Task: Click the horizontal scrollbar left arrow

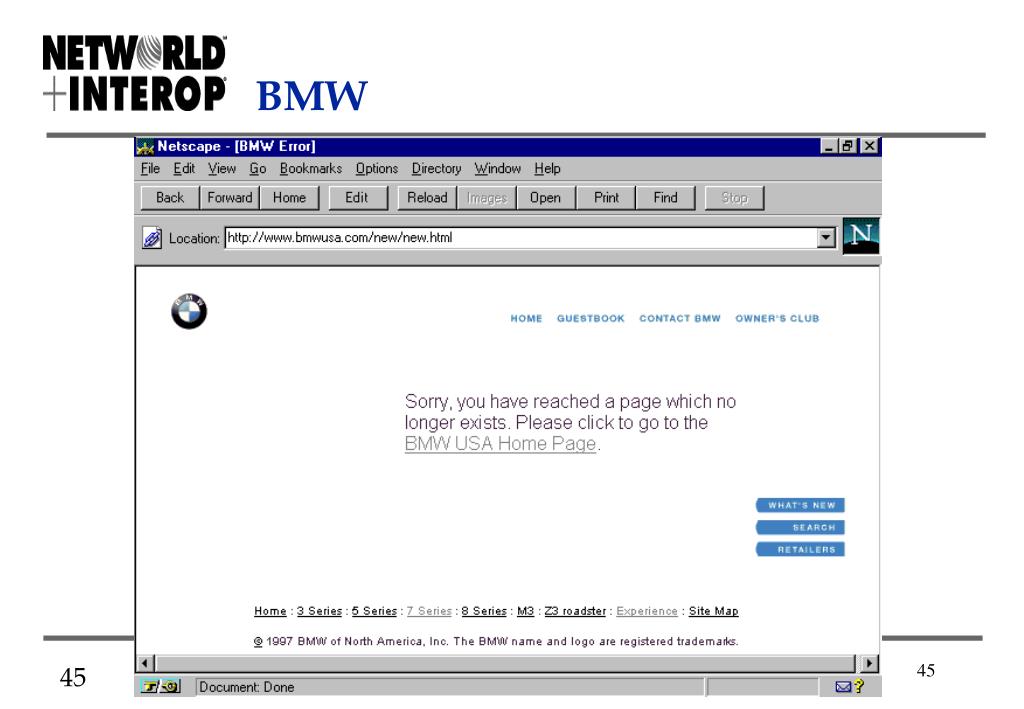Action: coord(145,663)
